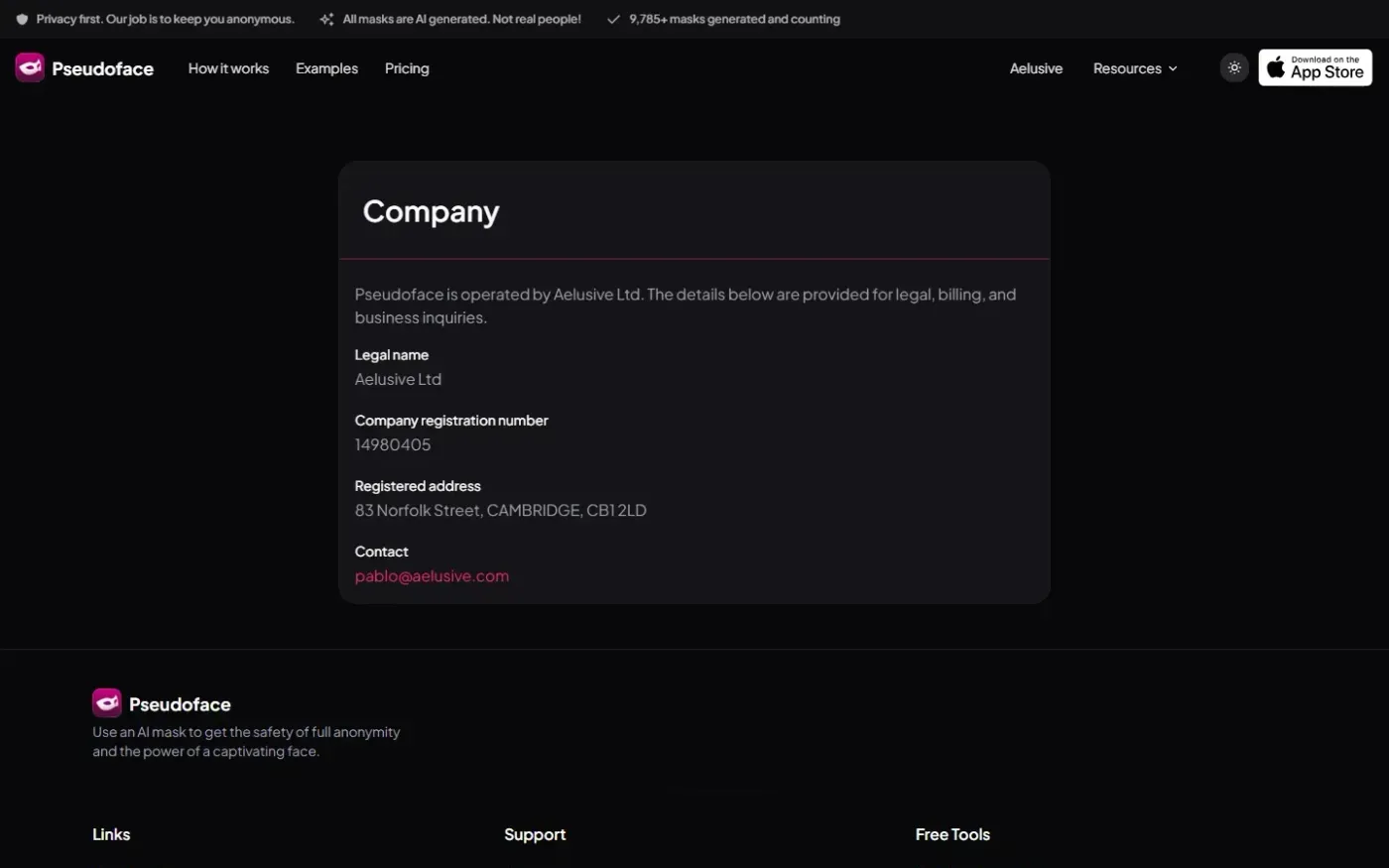The image size is (1389, 868).
Task: Click the Pseudoface logo icon in the footer
Action: [107, 703]
